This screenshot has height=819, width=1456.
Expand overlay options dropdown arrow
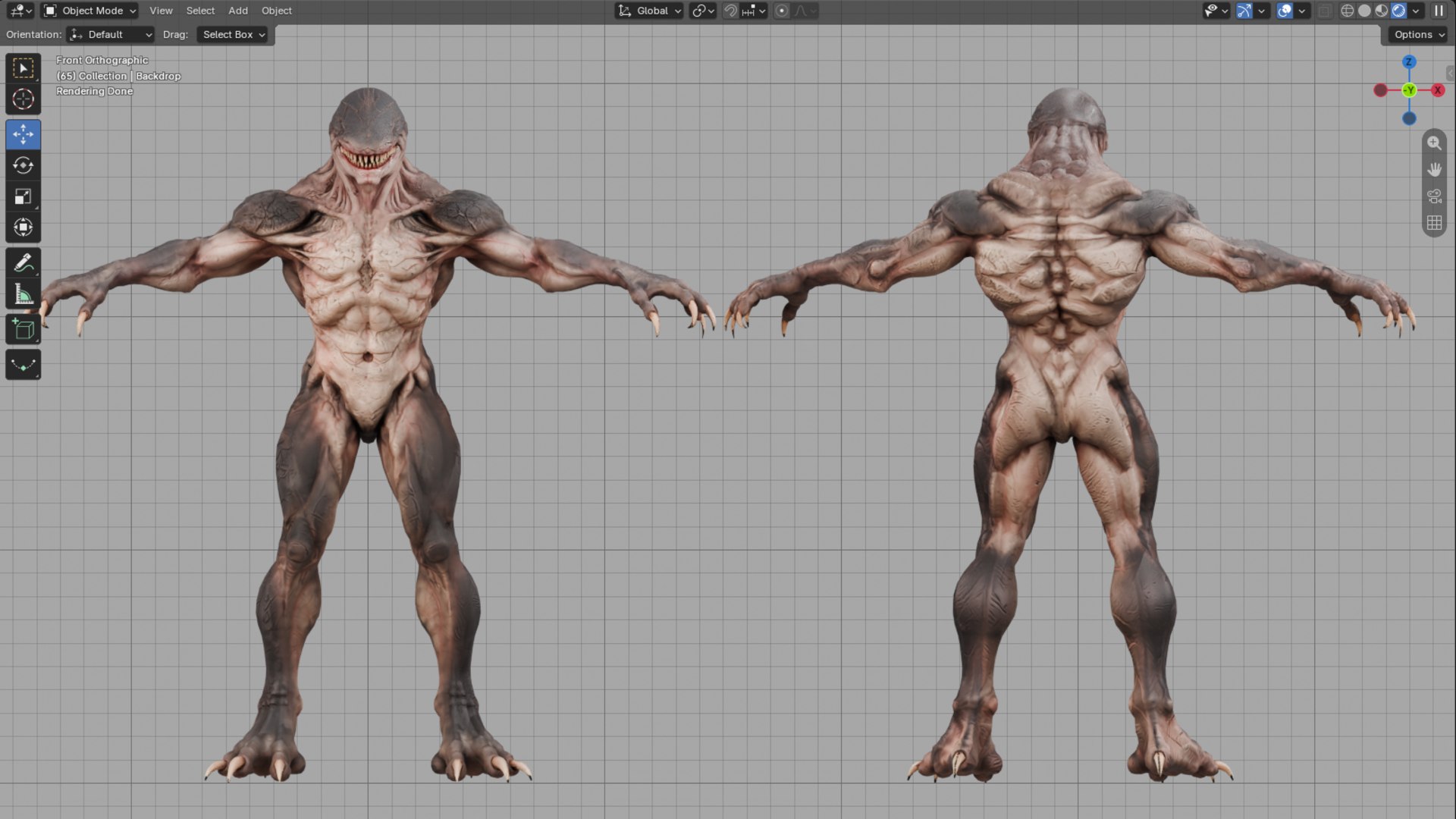(x=1302, y=11)
